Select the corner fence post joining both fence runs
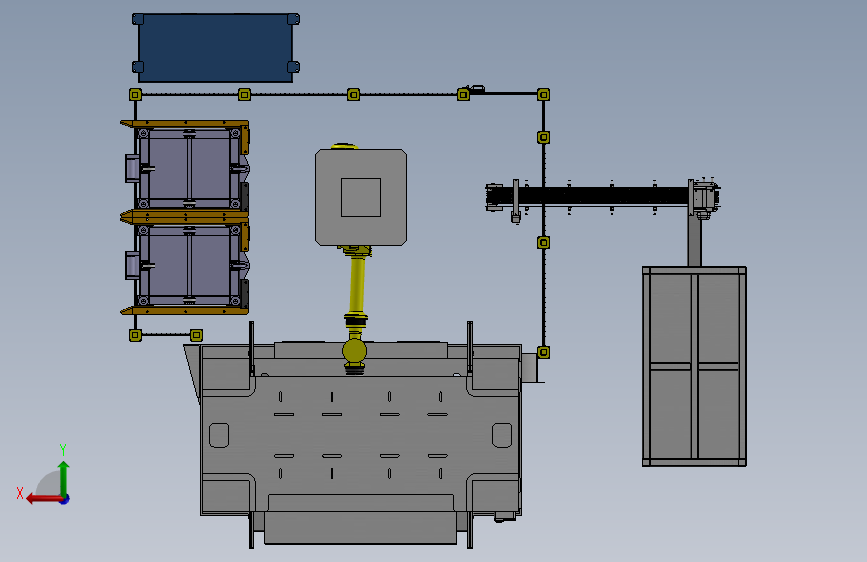867x562 pixels. click(x=544, y=95)
